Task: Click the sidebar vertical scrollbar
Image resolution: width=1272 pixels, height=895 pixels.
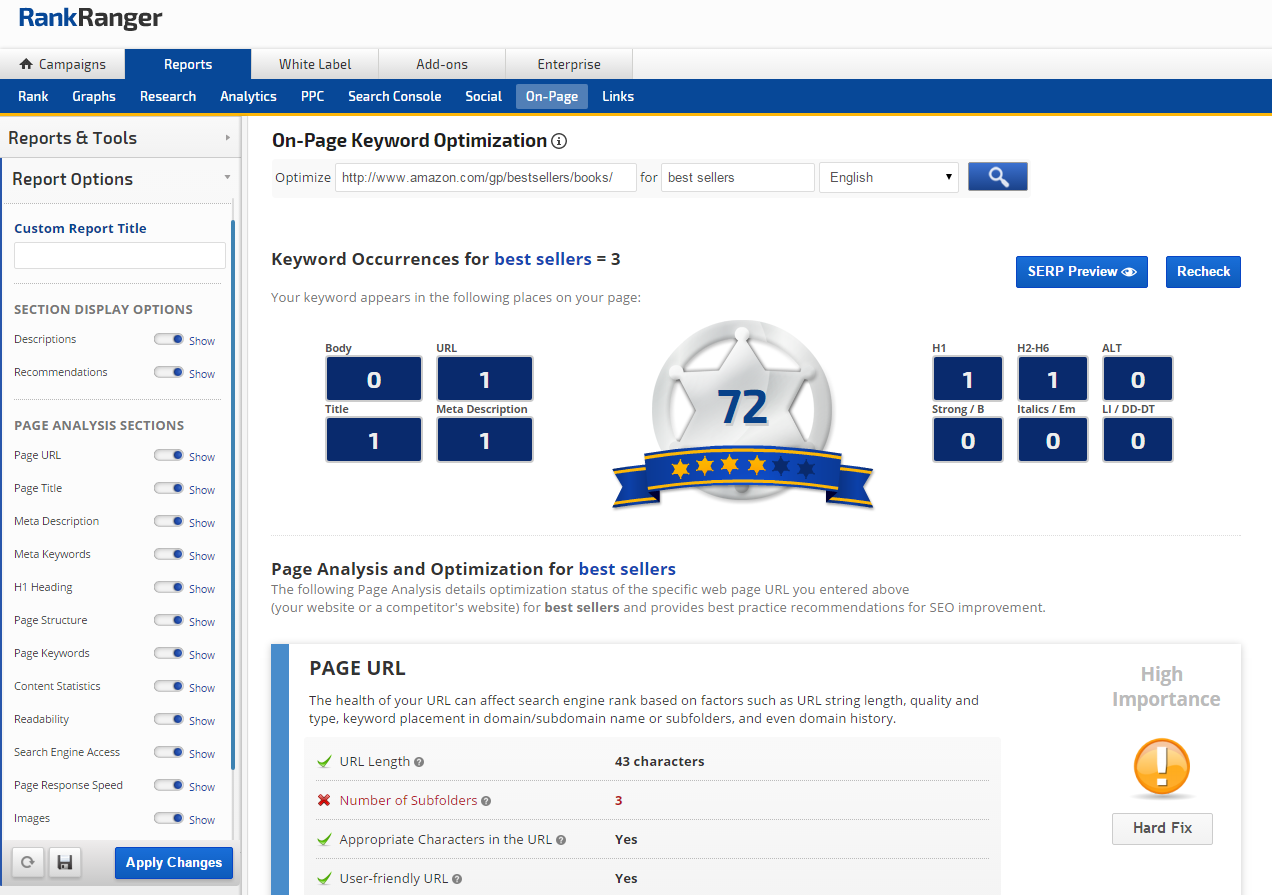Action: point(233,500)
